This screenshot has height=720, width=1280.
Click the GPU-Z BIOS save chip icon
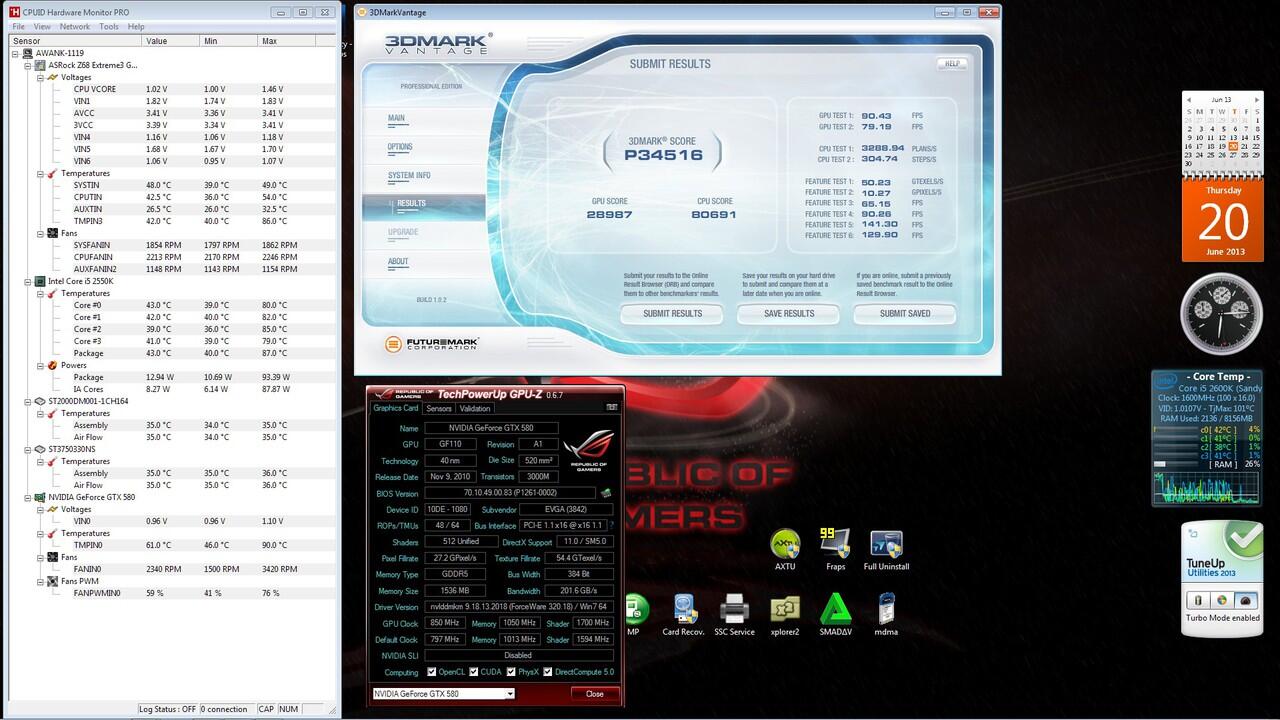pyautogui.click(x=605, y=493)
